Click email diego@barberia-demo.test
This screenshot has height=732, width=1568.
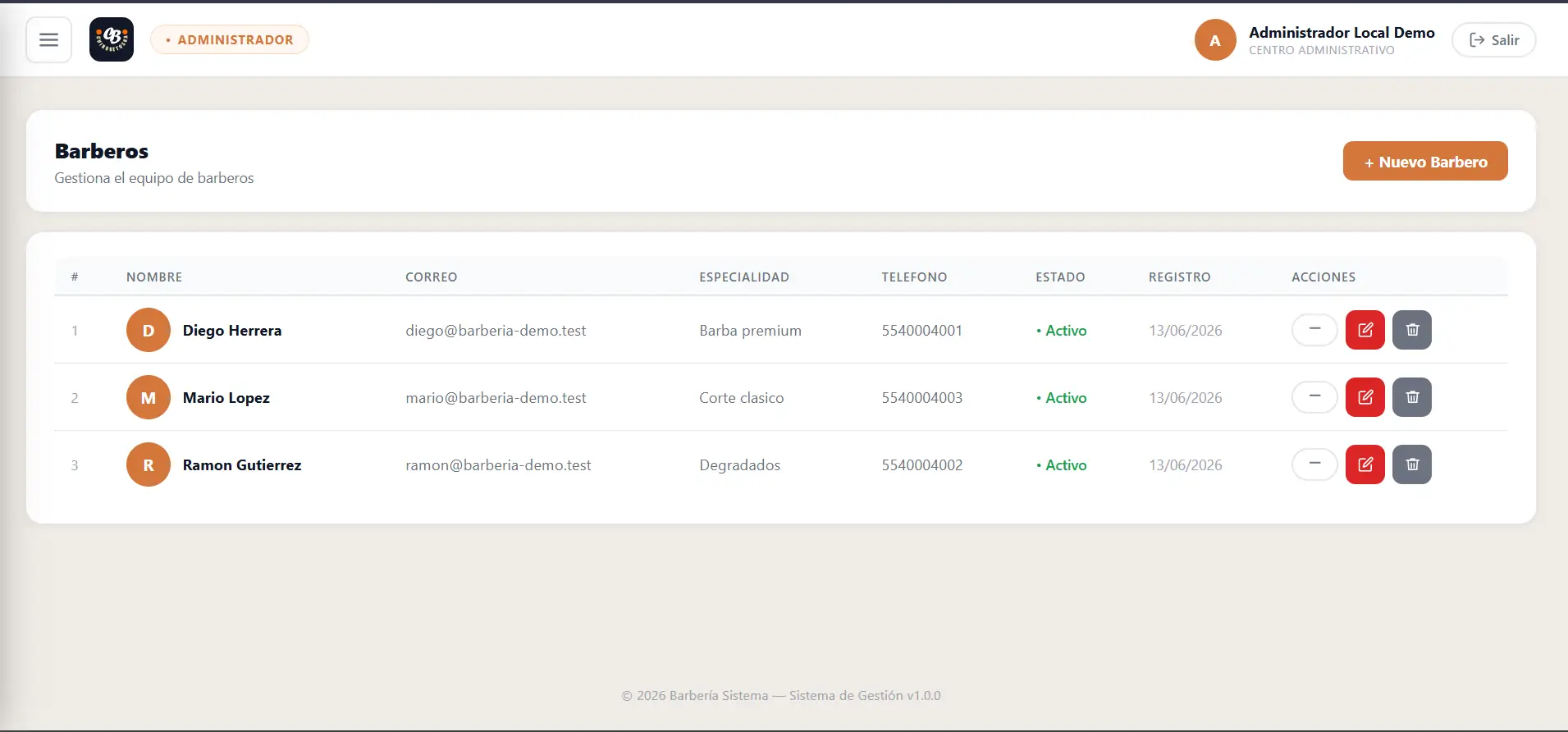[496, 330]
